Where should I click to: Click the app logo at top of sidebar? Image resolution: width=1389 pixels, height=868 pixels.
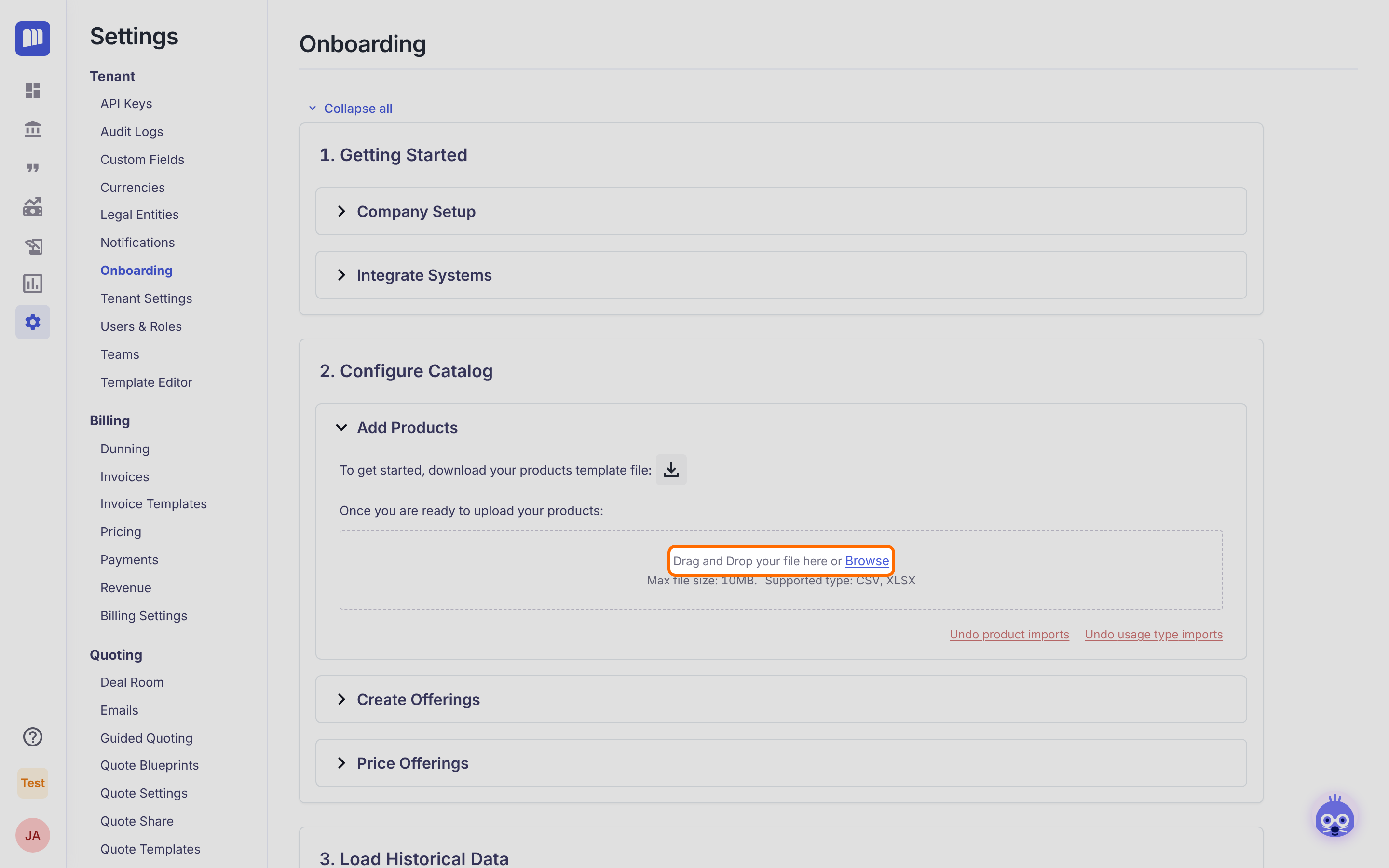coord(33,39)
